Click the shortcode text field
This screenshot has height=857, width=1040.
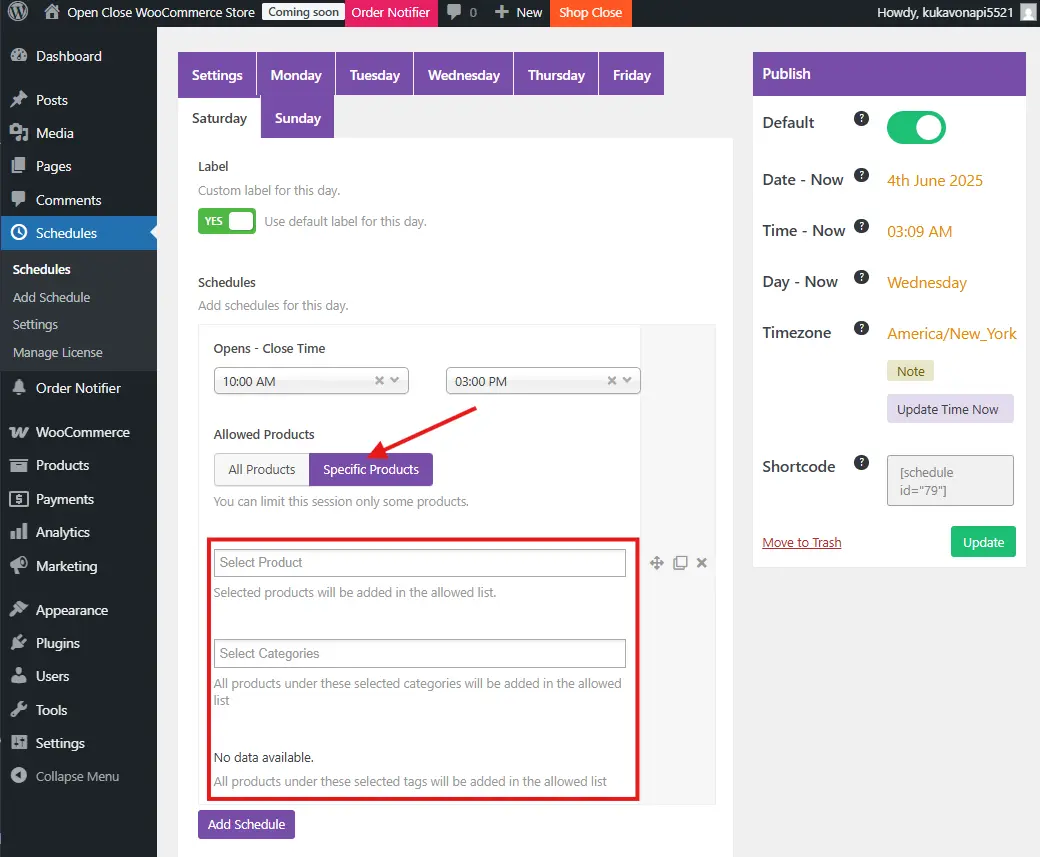pyautogui.click(x=950, y=480)
